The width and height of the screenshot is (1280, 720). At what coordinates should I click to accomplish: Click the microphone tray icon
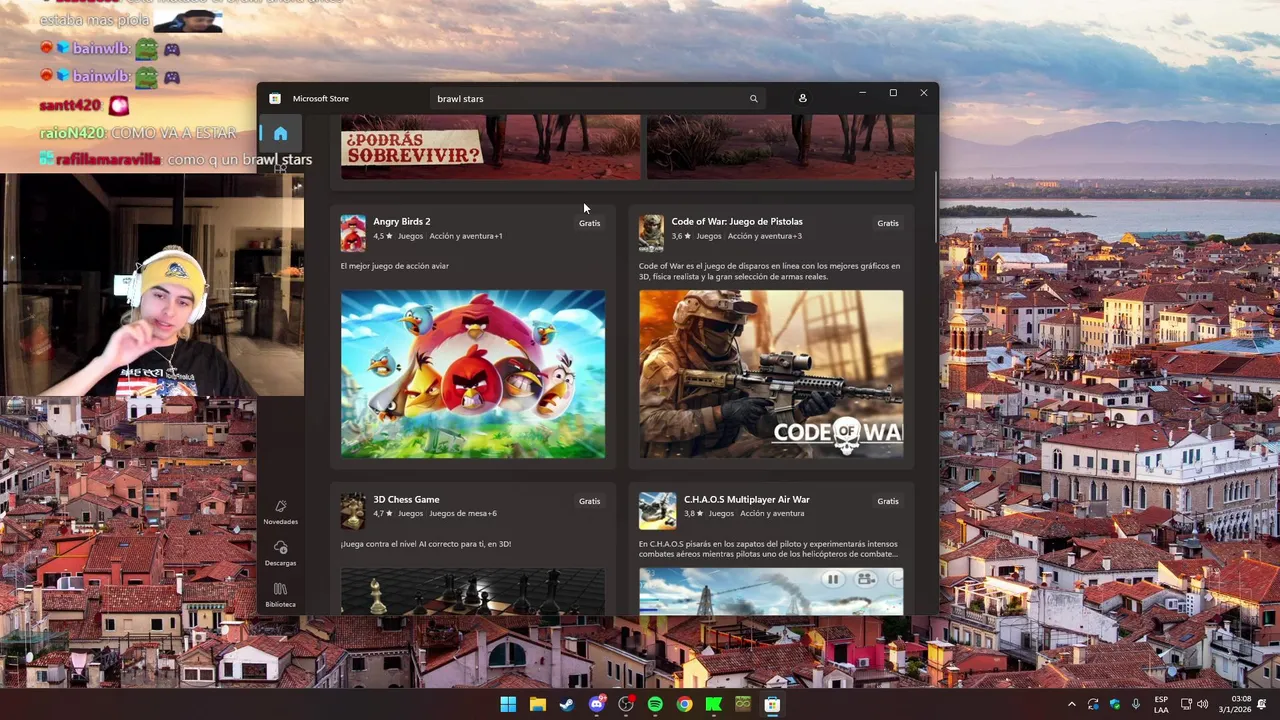(x=1136, y=704)
